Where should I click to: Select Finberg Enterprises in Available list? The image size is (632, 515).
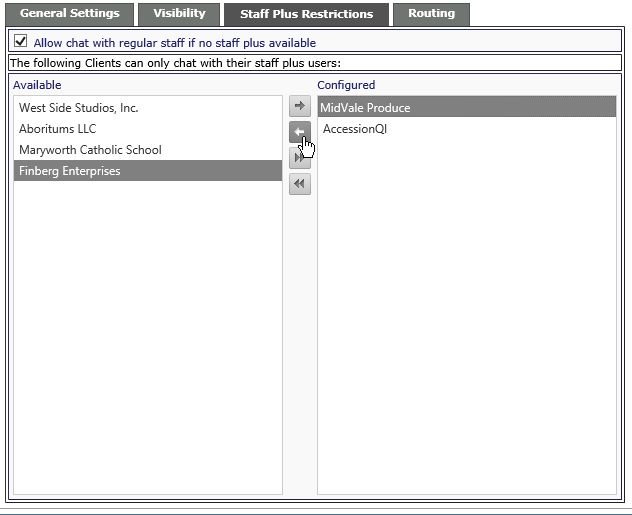148,170
